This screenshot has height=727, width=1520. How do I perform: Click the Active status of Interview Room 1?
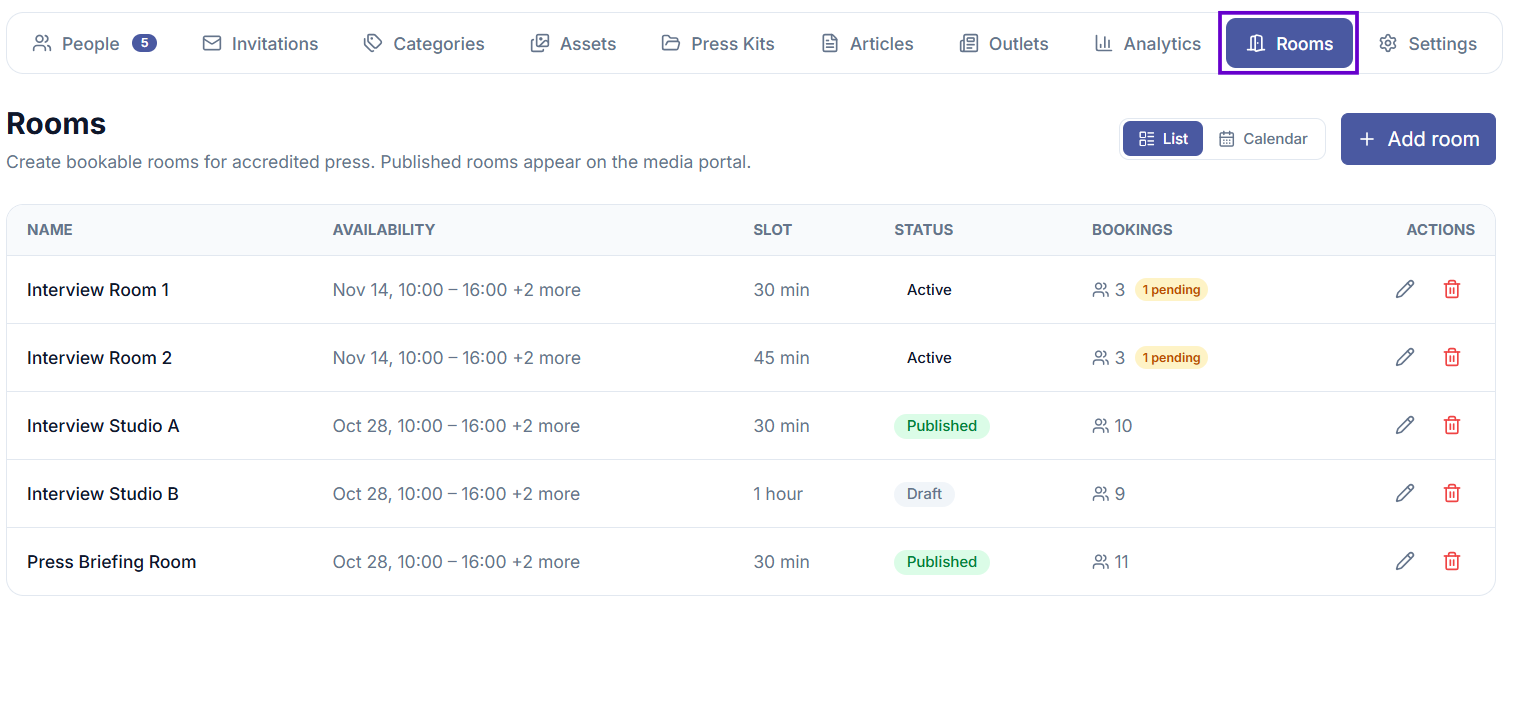(x=929, y=290)
